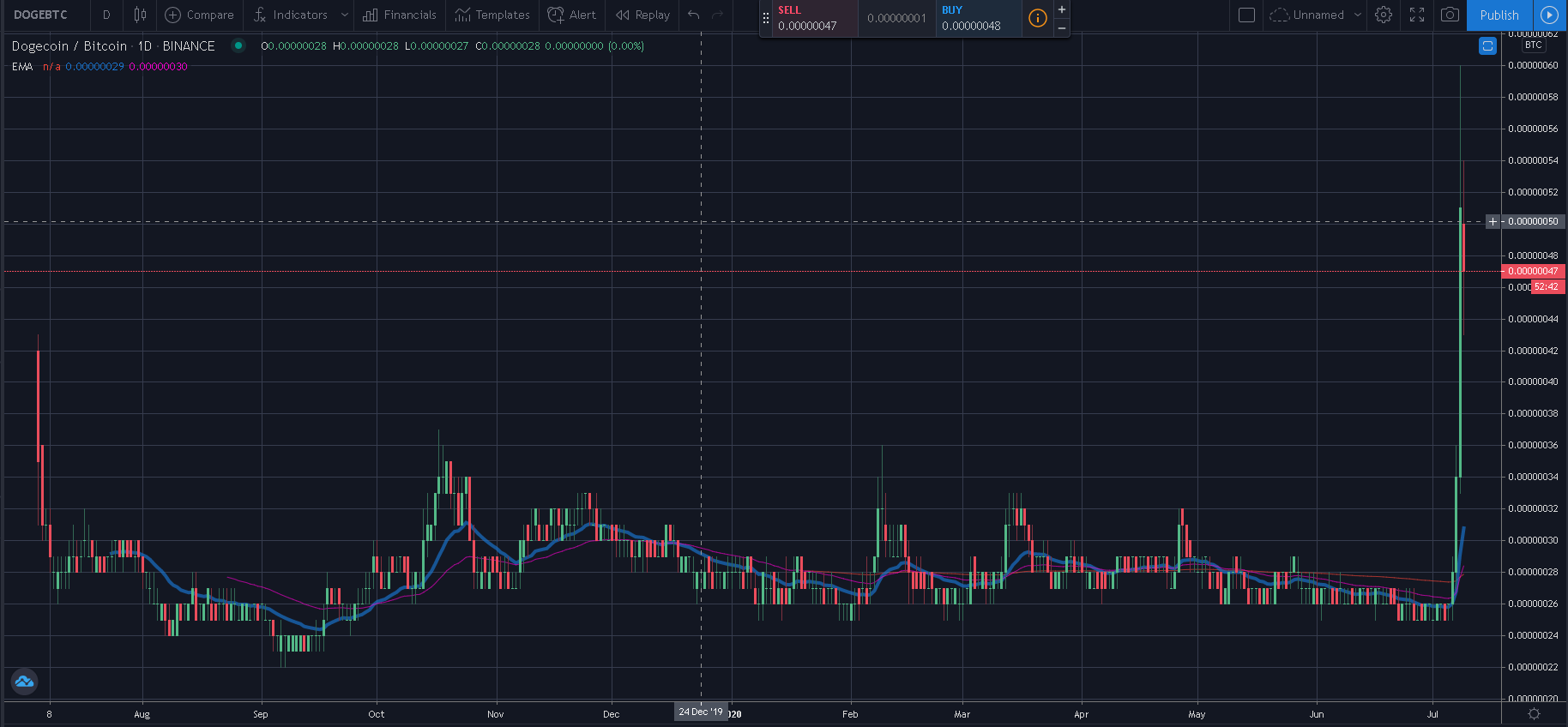The width and height of the screenshot is (1568, 727).
Task: Open the Templates menu
Action: click(x=492, y=15)
